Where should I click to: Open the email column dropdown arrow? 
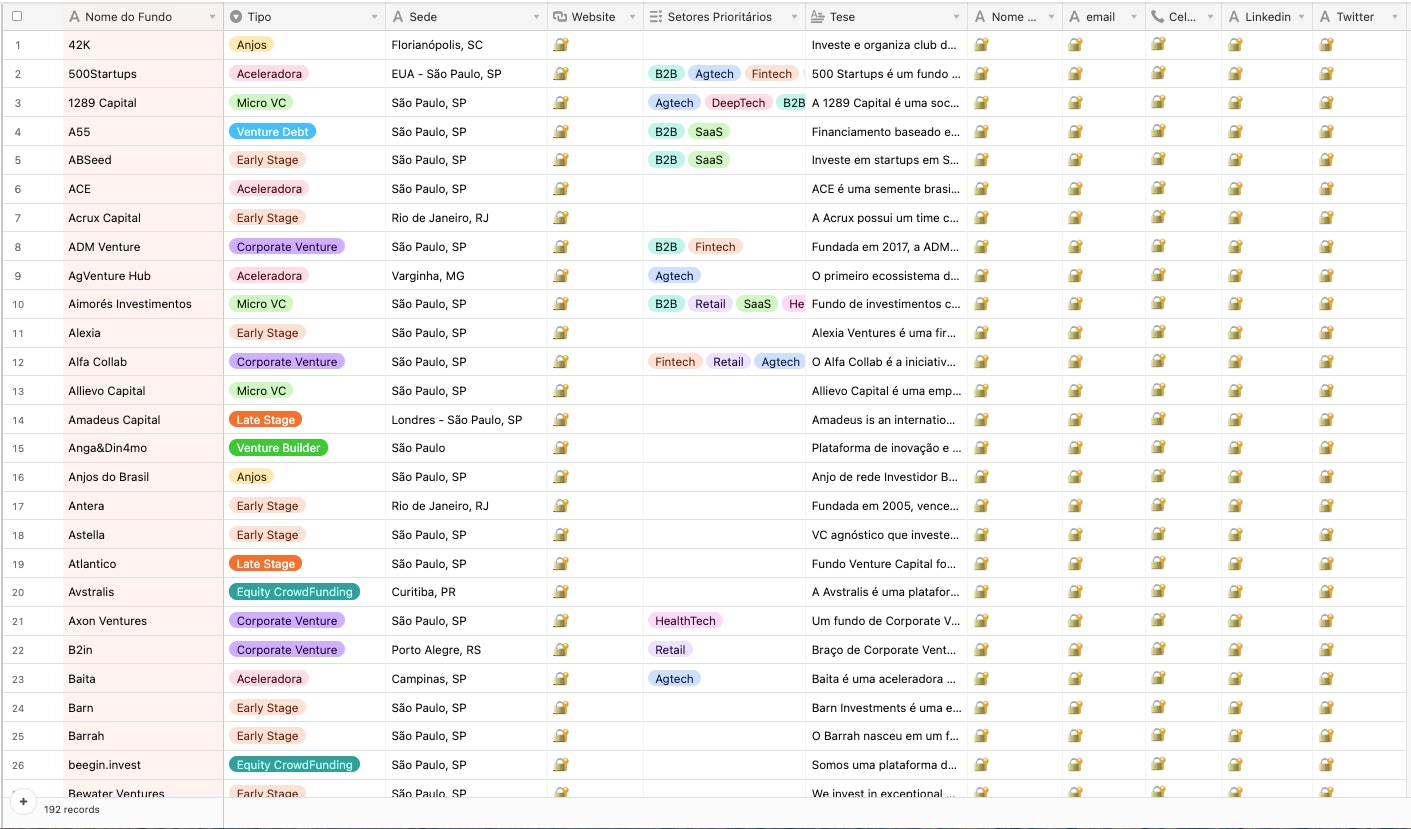[x=1134, y=17]
